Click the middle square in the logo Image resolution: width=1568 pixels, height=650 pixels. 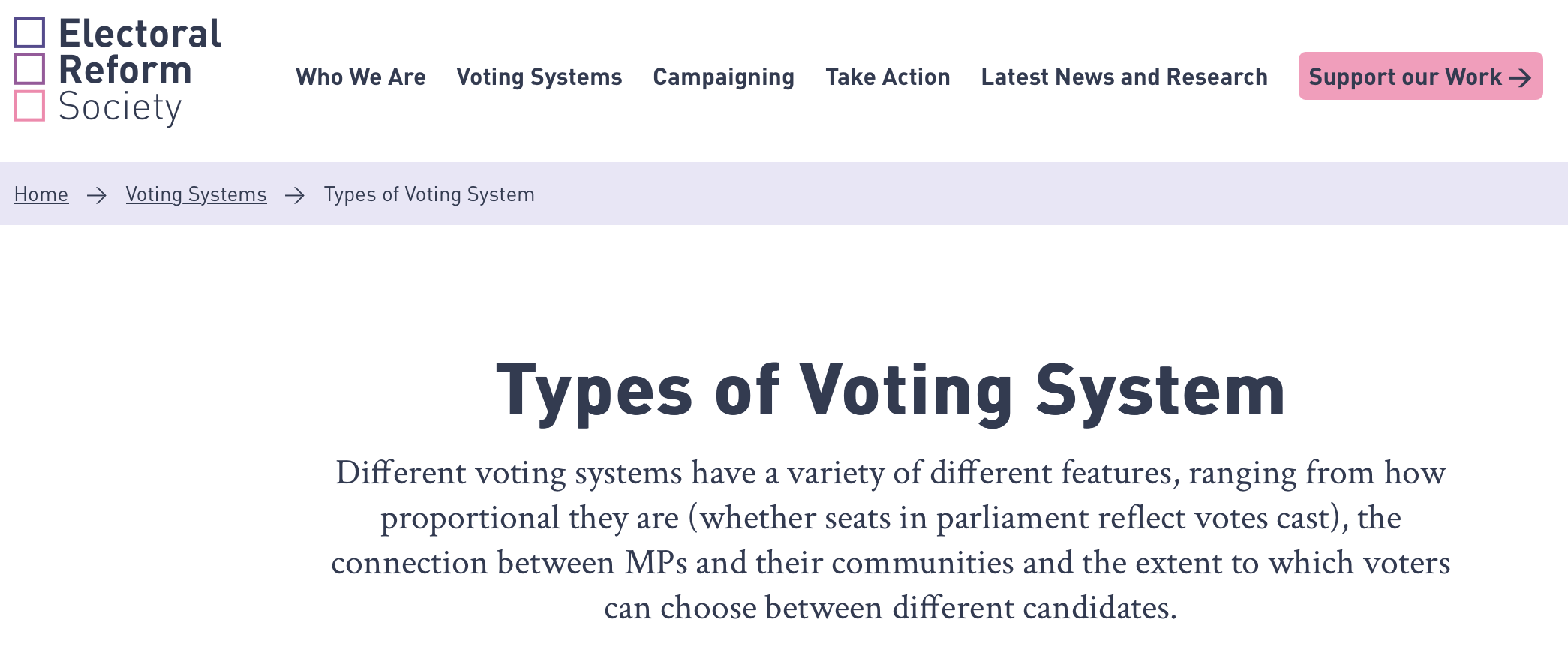29,69
